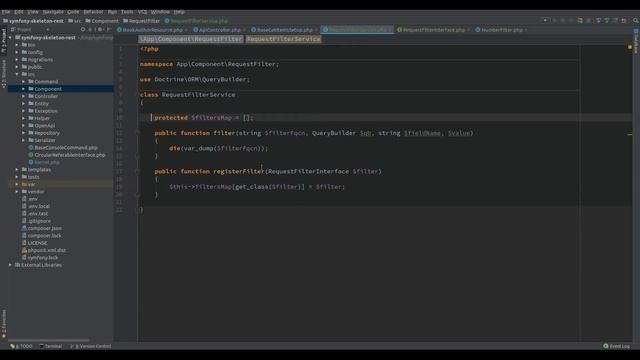Open the Tools menu
The height and width of the screenshot is (360, 640).
tap(127, 12)
